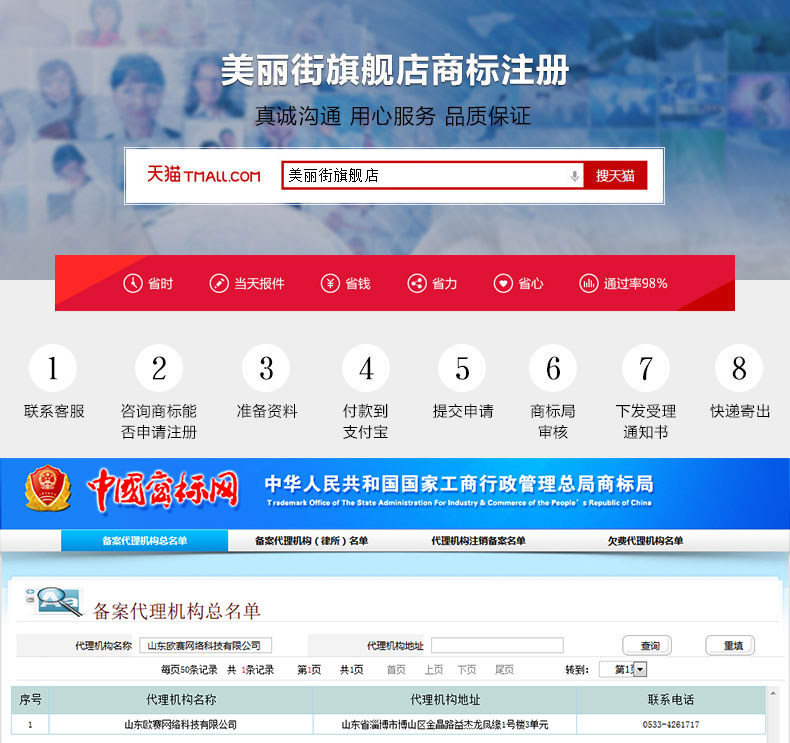Viewport: 790px width, 743px height.
Task: Select step 8 circle 快递寄出
Action: pos(739,368)
